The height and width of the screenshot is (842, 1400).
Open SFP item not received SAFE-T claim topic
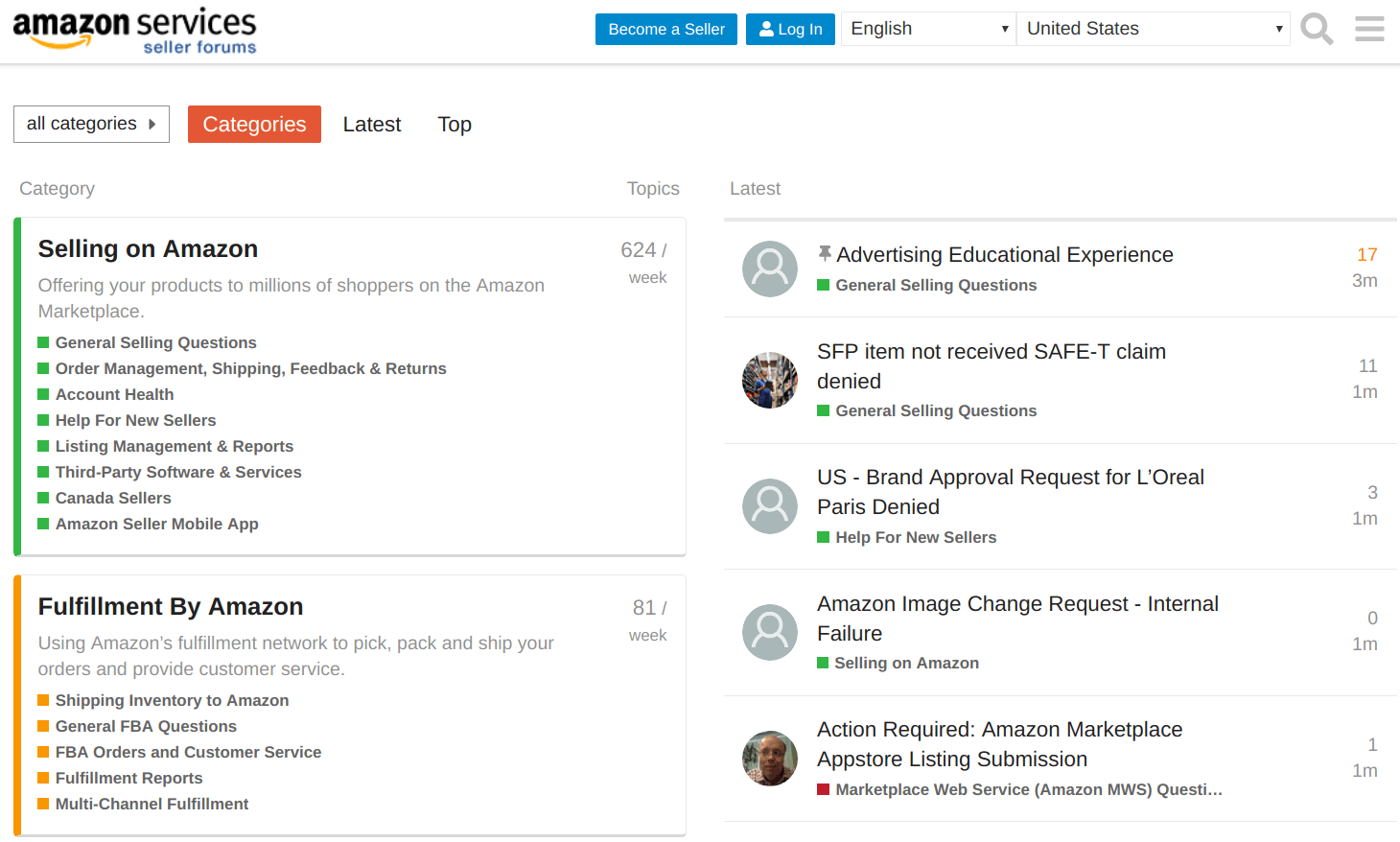pyautogui.click(x=991, y=366)
